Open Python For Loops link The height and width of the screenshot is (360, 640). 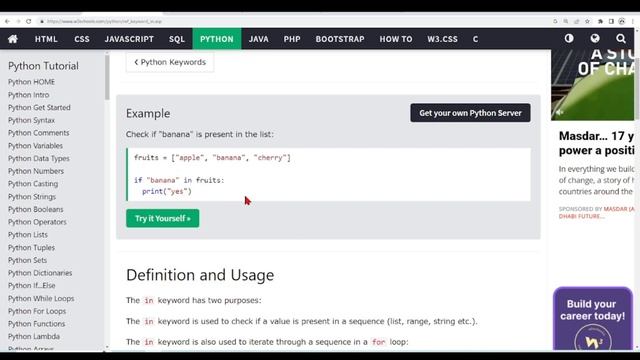point(37,311)
